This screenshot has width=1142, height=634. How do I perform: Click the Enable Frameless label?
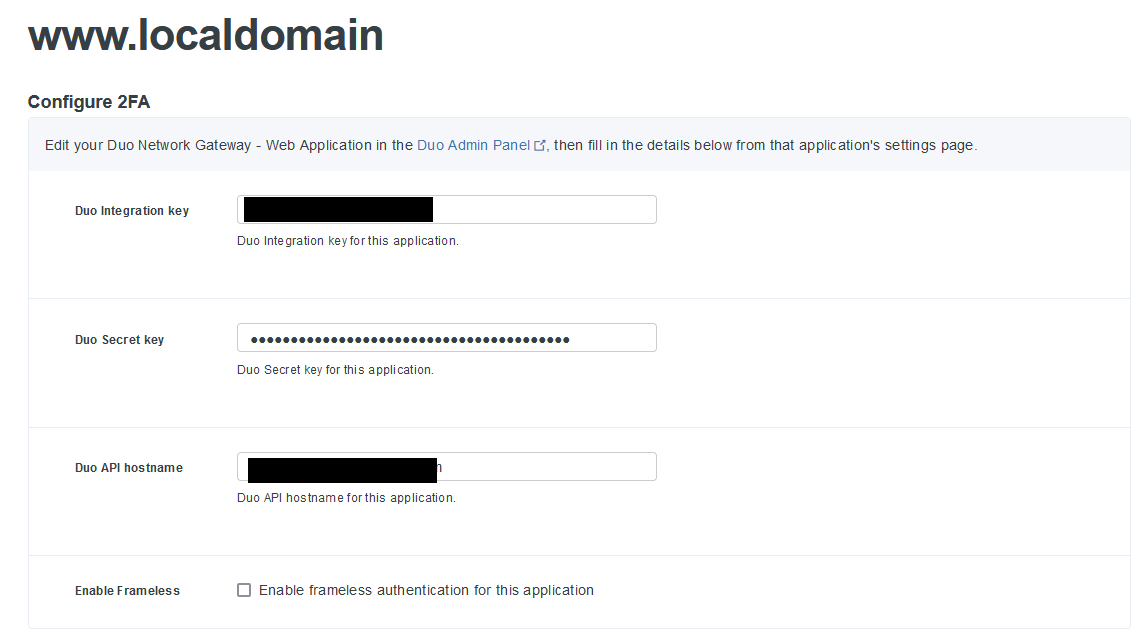127,590
